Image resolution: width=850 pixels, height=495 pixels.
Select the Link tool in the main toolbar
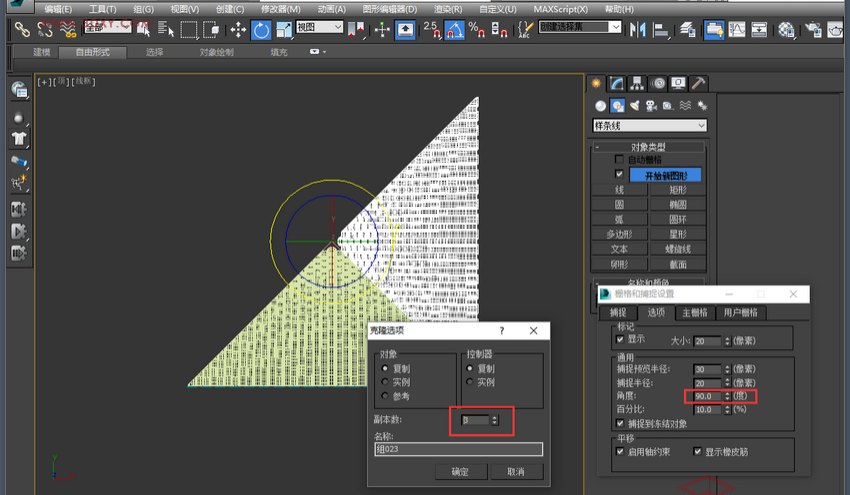[22, 29]
